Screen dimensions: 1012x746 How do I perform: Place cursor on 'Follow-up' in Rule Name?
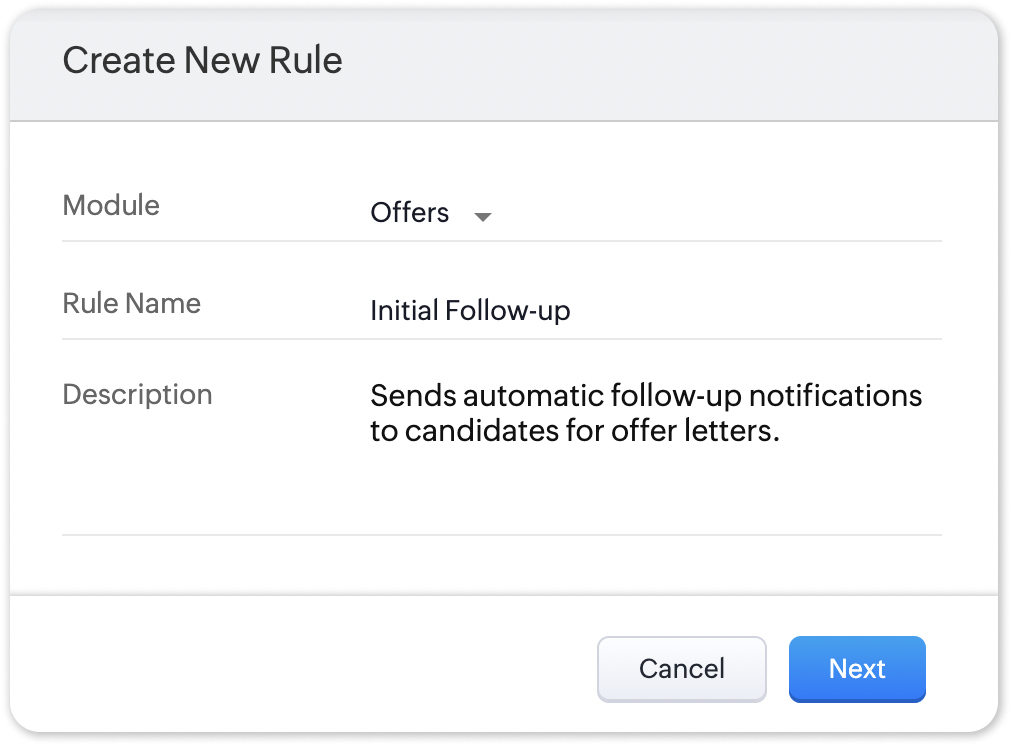pos(507,311)
